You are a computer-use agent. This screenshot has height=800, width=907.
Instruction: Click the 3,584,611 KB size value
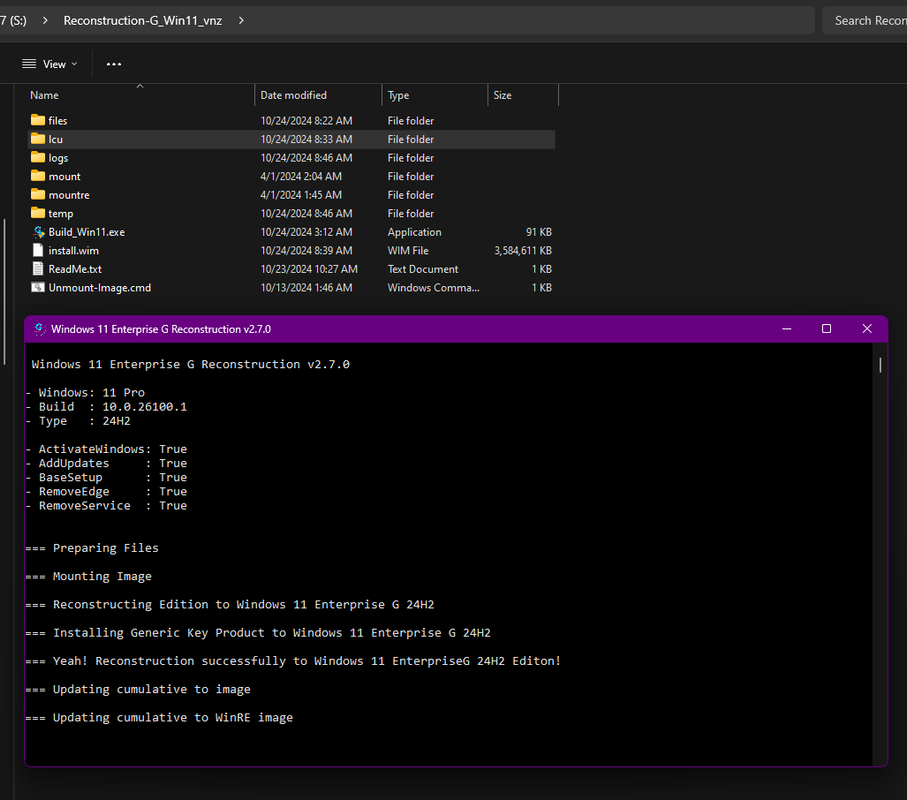523,250
